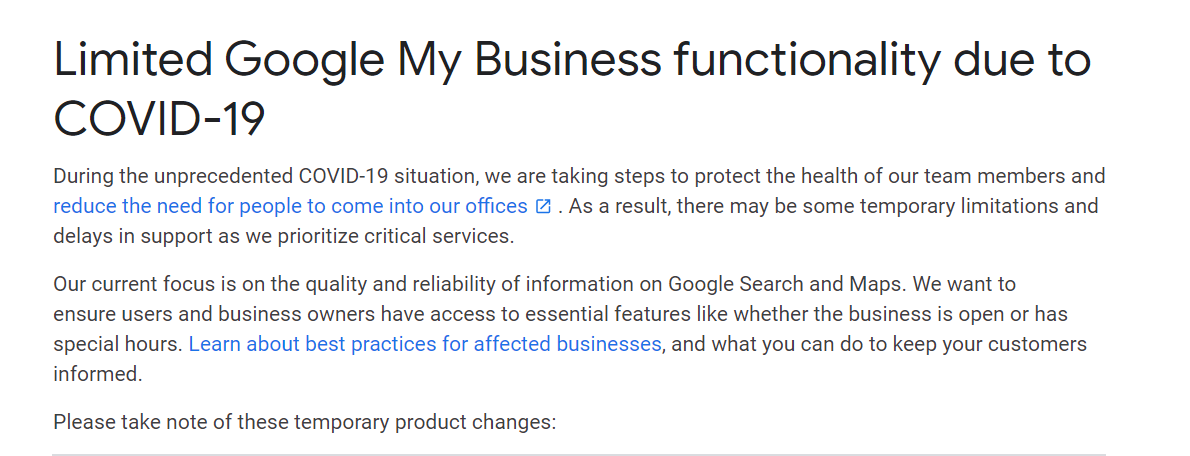1190x456 pixels.
Task: Click the paragraph beginning "Our current focus"
Action: coord(570,329)
